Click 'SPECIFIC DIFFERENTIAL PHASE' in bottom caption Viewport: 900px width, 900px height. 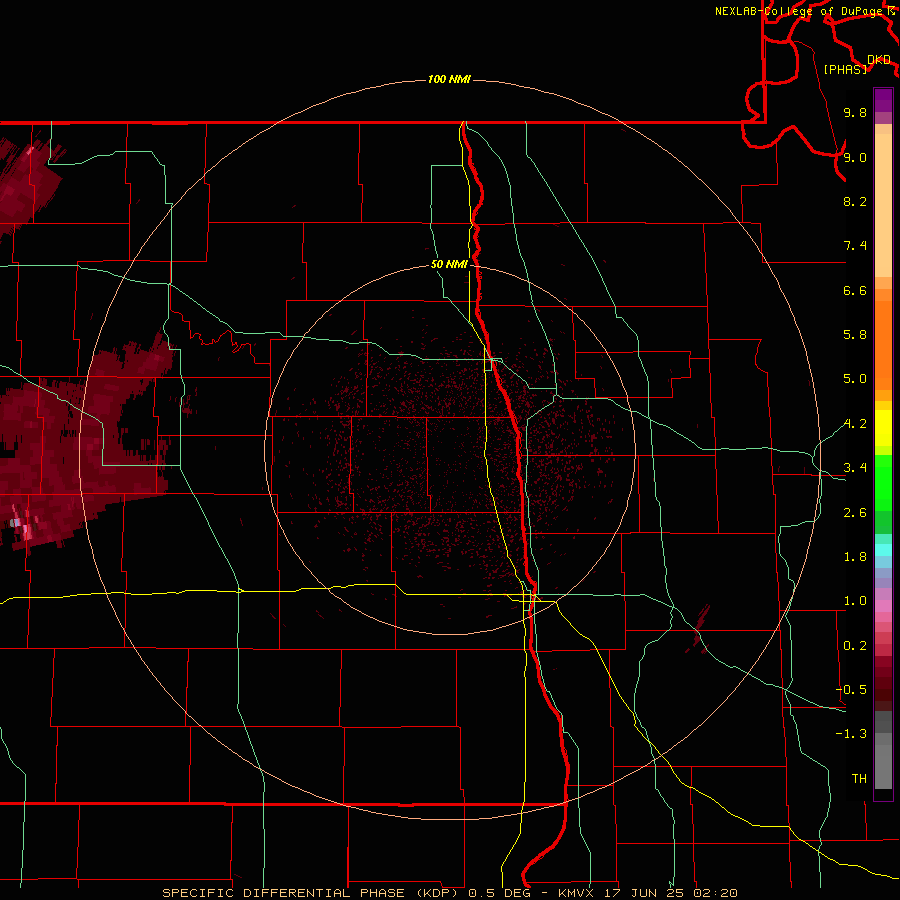point(282,893)
